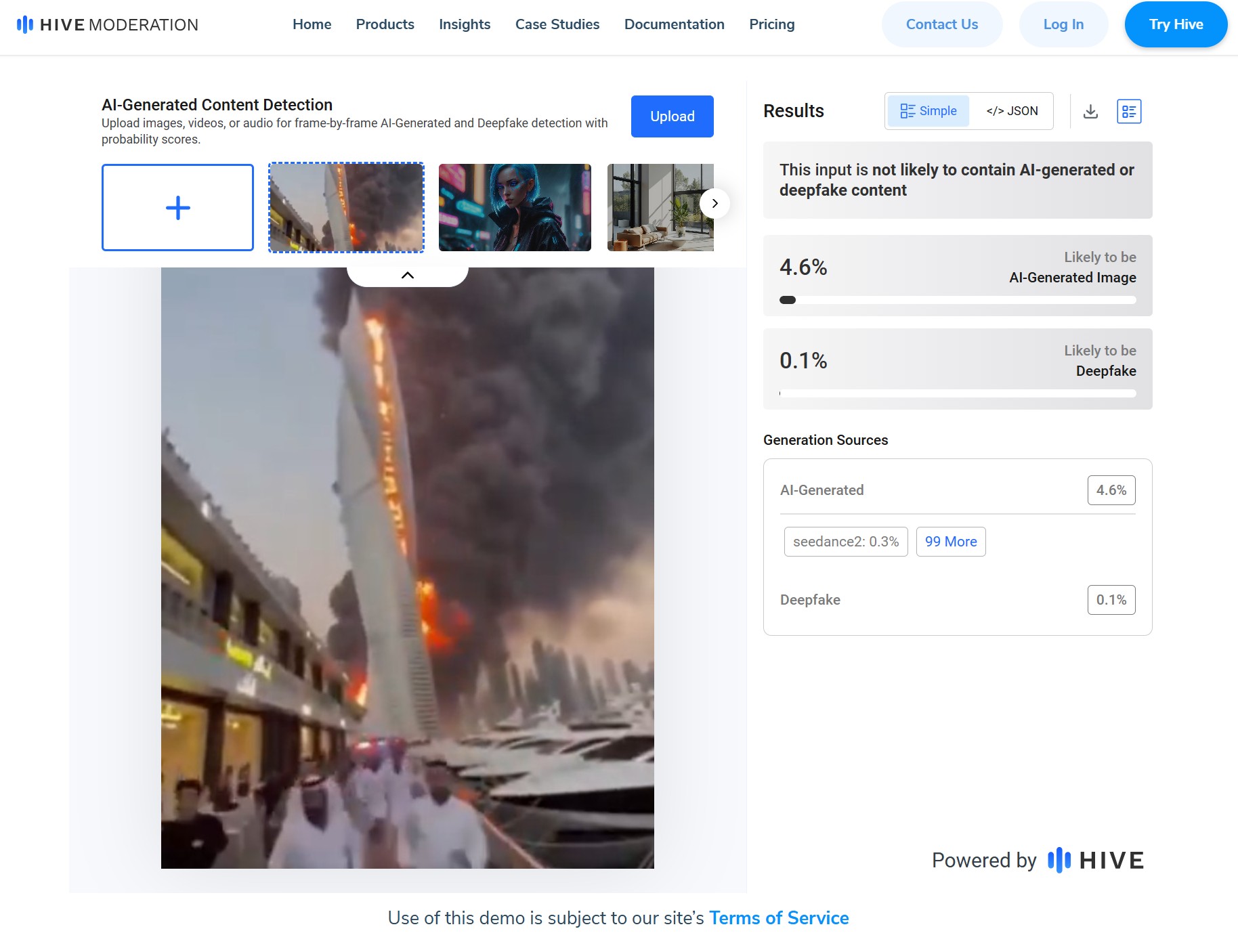Click the not likely AI-generated verdict text
The width and height of the screenshot is (1238, 952).
(x=957, y=180)
